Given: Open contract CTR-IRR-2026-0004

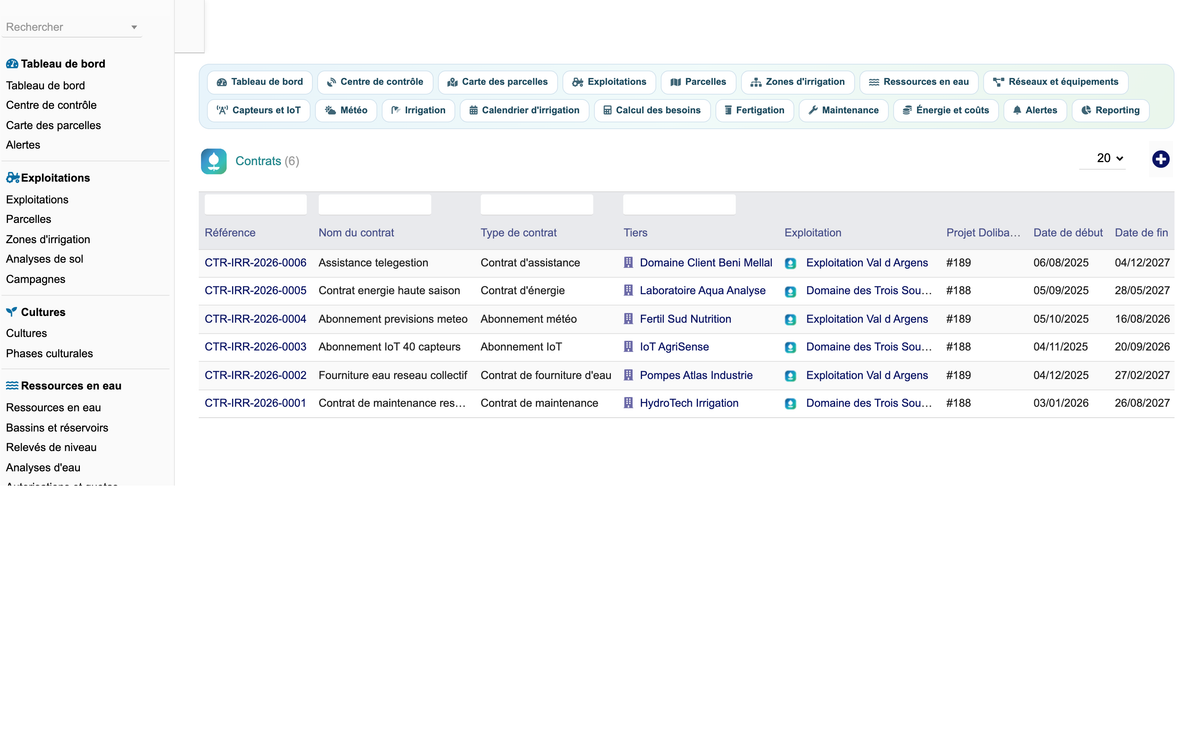Looking at the screenshot, I should pyautogui.click(x=255, y=319).
